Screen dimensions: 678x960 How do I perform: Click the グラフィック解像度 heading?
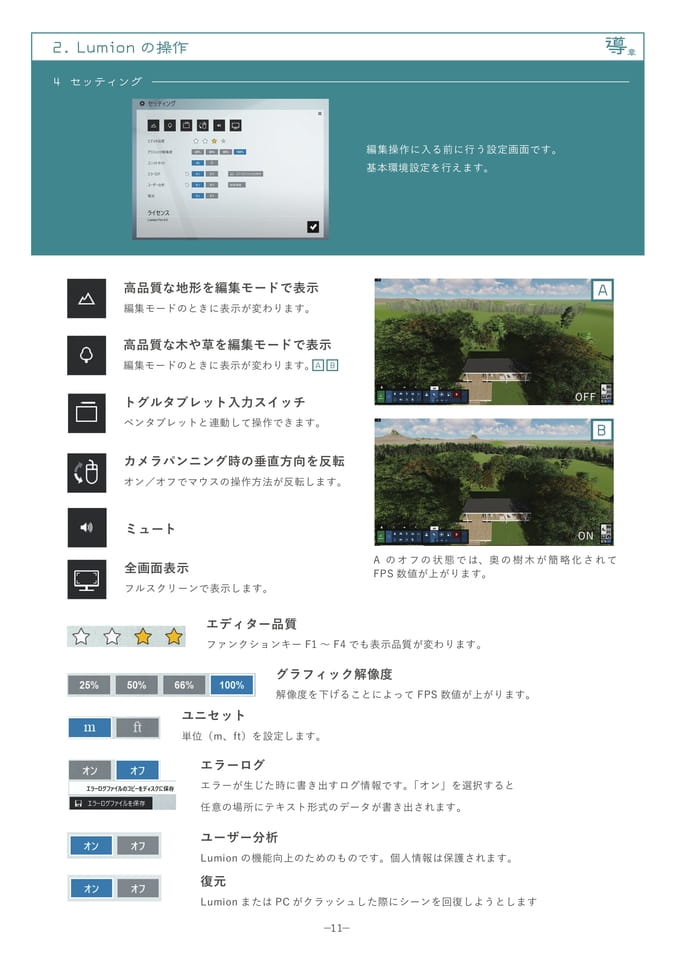coord(334,674)
